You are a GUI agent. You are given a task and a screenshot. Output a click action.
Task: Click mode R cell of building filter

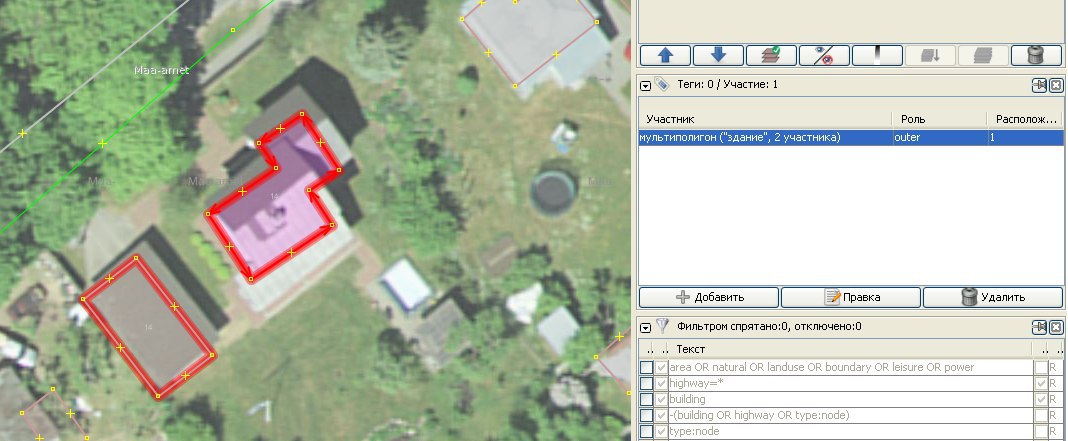coord(1054,399)
